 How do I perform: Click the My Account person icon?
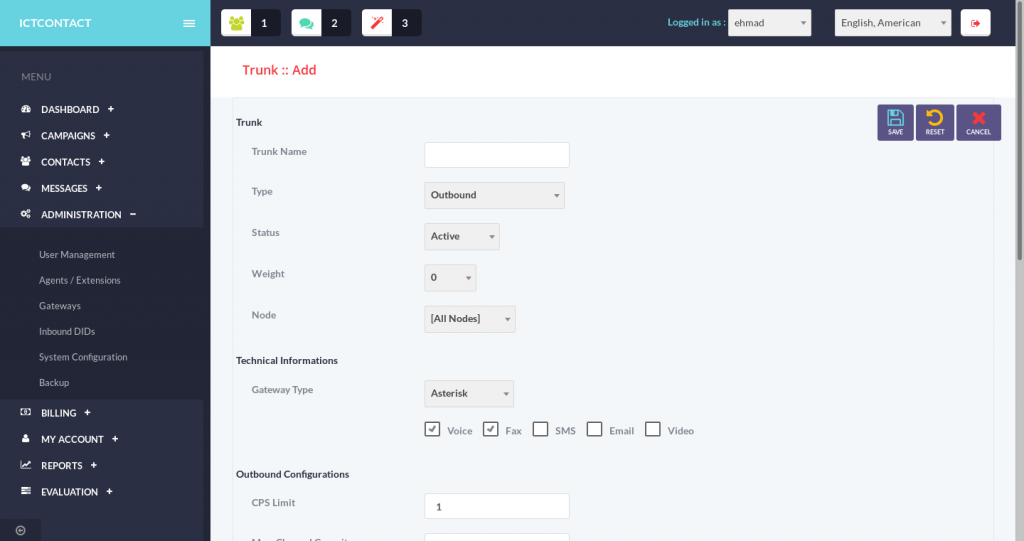coord(25,438)
